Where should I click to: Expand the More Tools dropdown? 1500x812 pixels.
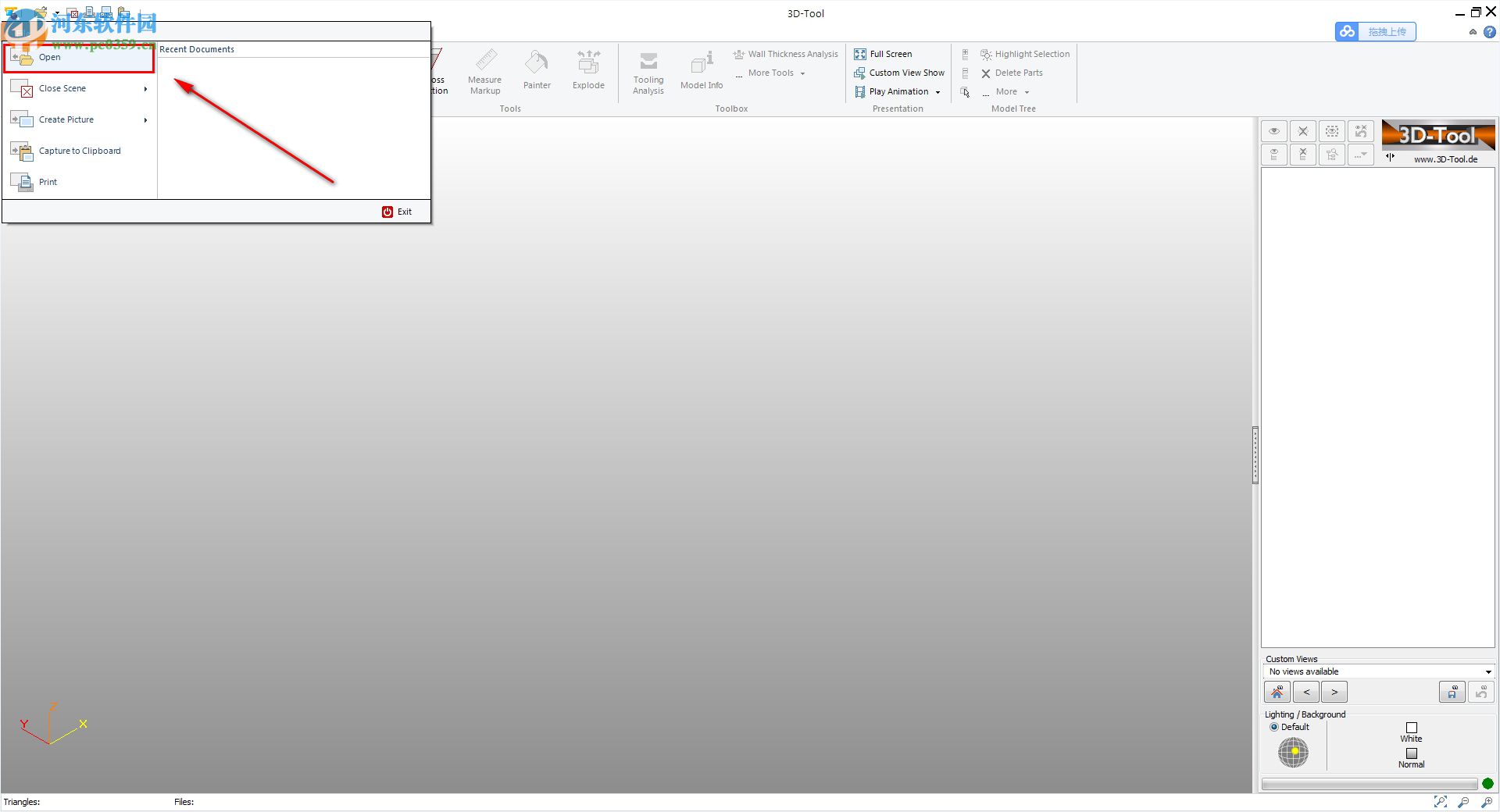coord(802,73)
